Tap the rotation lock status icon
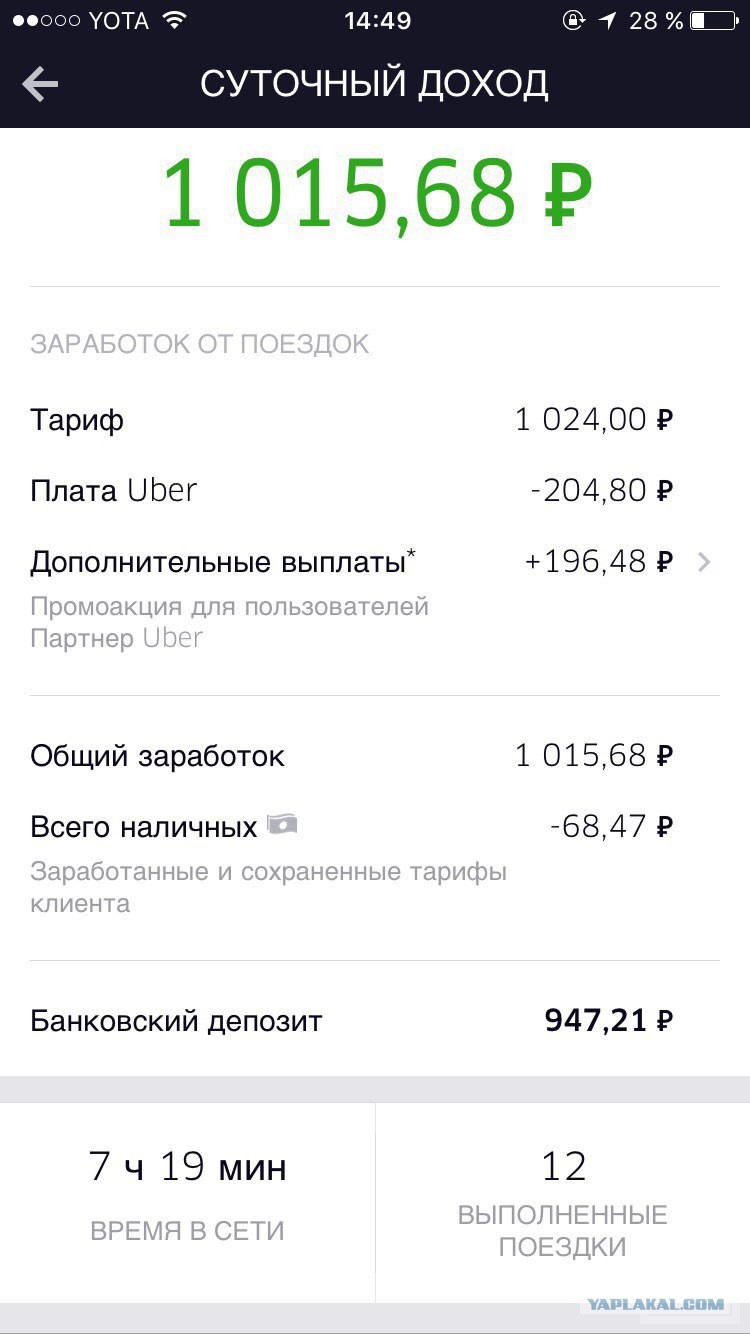750x1334 pixels. 573,20
